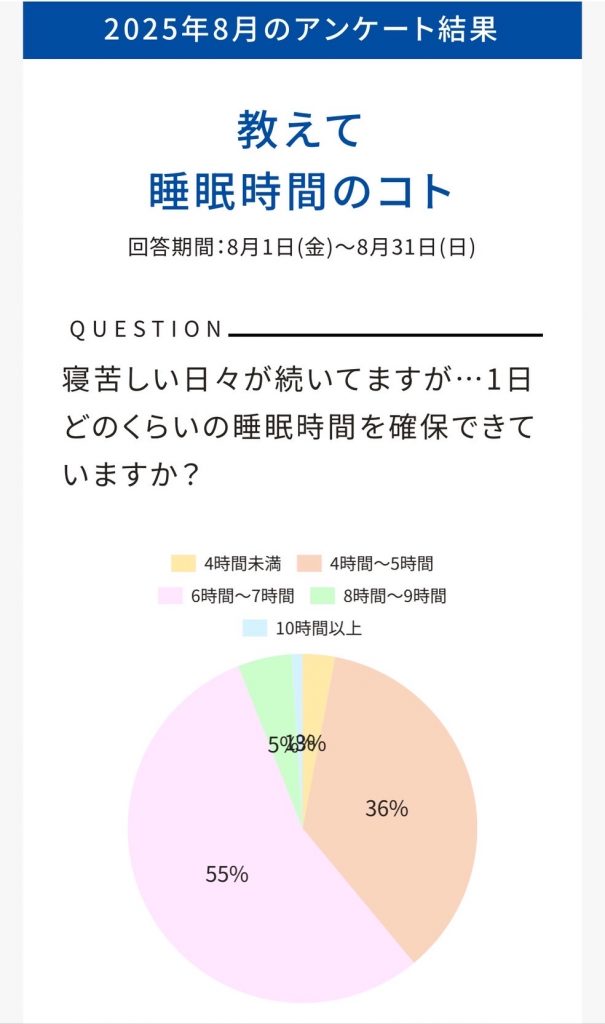605x1024 pixels.
Task: Click the orange legend swatch for 4時間〜5時間
Action: pos(309,564)
